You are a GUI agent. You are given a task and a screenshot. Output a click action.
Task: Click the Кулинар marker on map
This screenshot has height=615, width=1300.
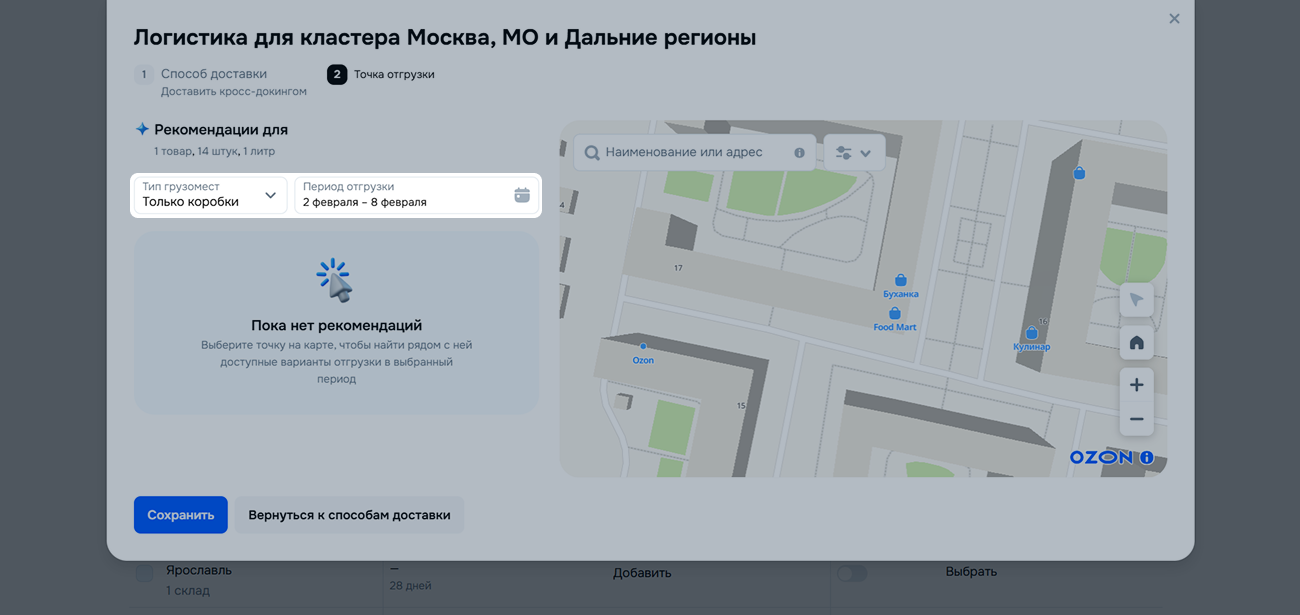(x=1031, y=334)
